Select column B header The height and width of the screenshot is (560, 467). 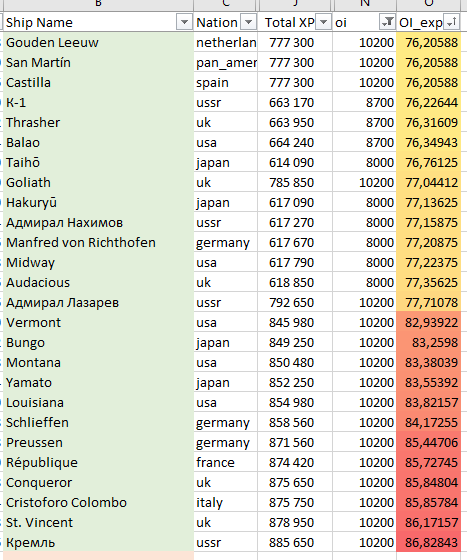(x=98, y=4)
